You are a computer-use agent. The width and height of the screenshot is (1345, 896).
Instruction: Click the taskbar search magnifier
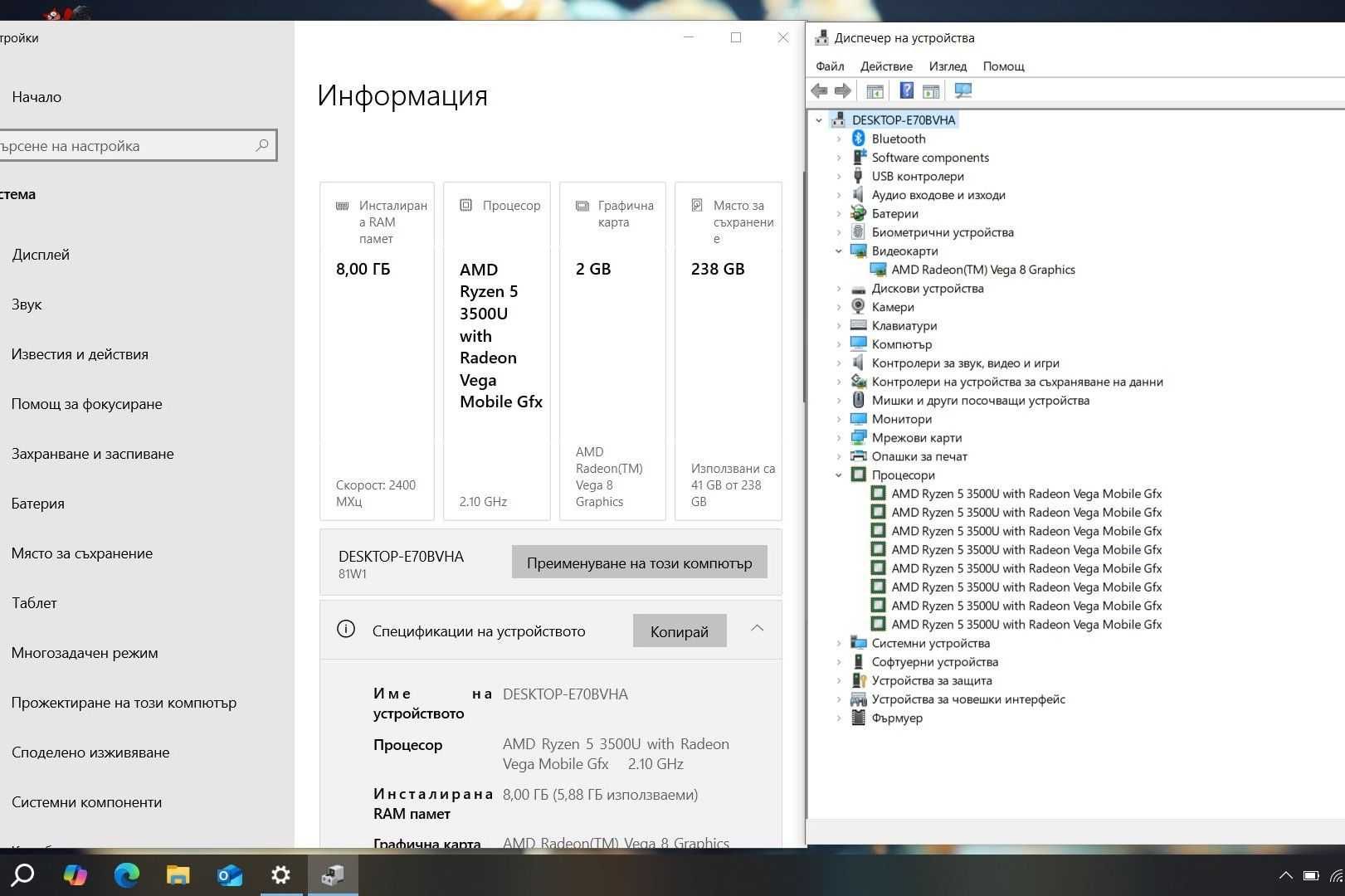pyautogui.click(x=22, y=874)
